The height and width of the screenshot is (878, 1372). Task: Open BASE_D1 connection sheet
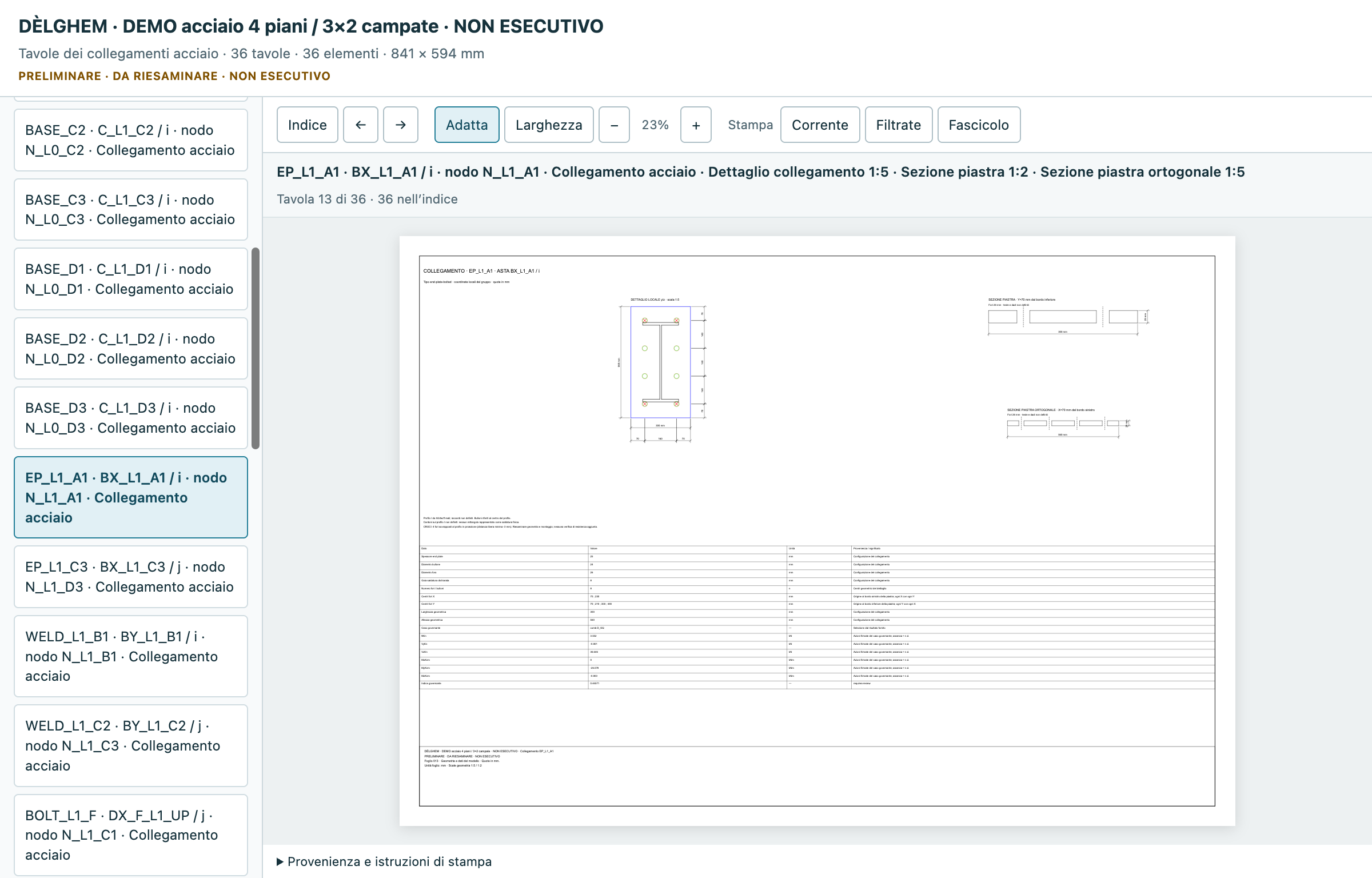(131, 279)
